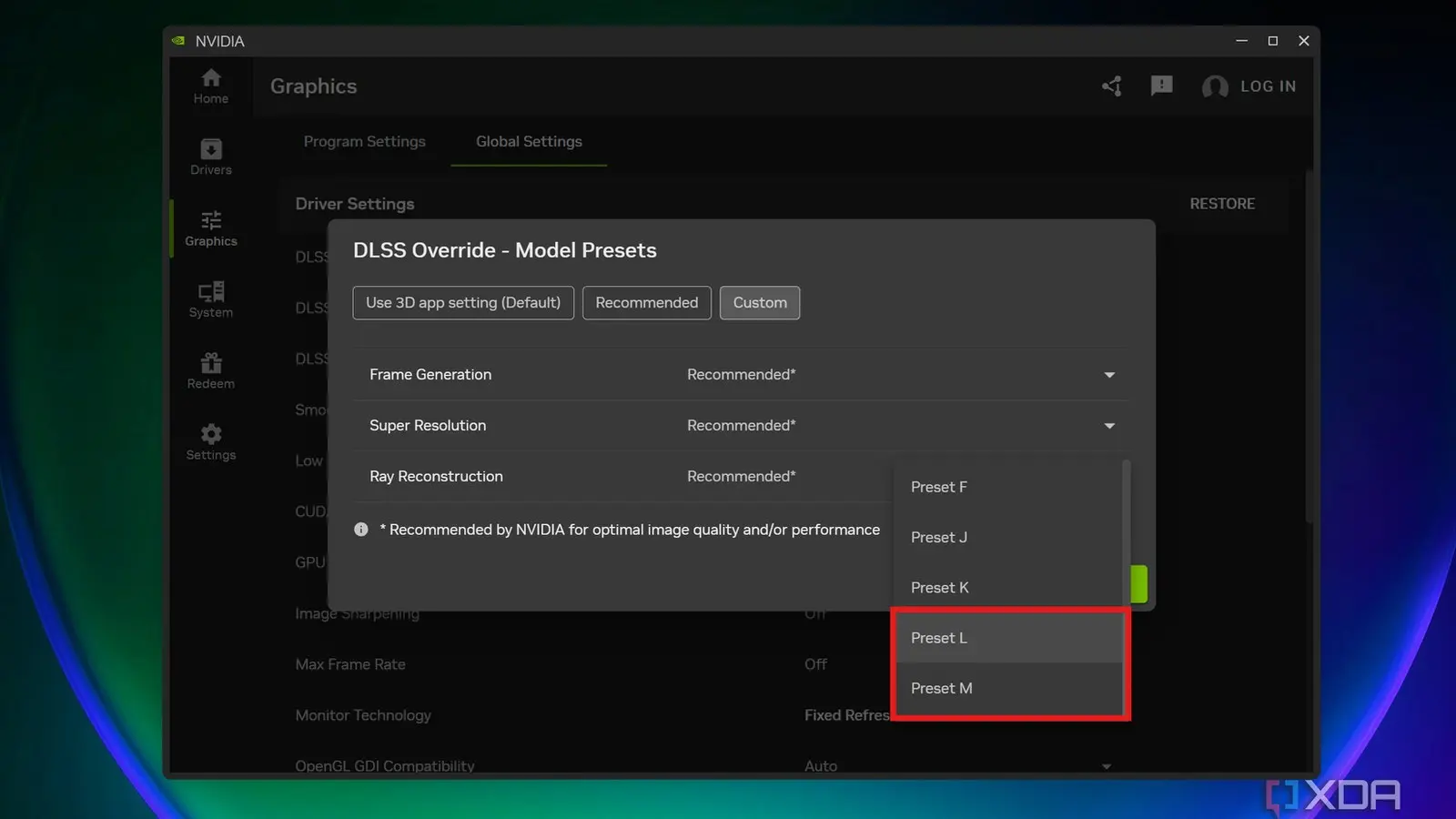Choose Preset L from the list
Screen dimensions: 1456x819
(1007, 638)
